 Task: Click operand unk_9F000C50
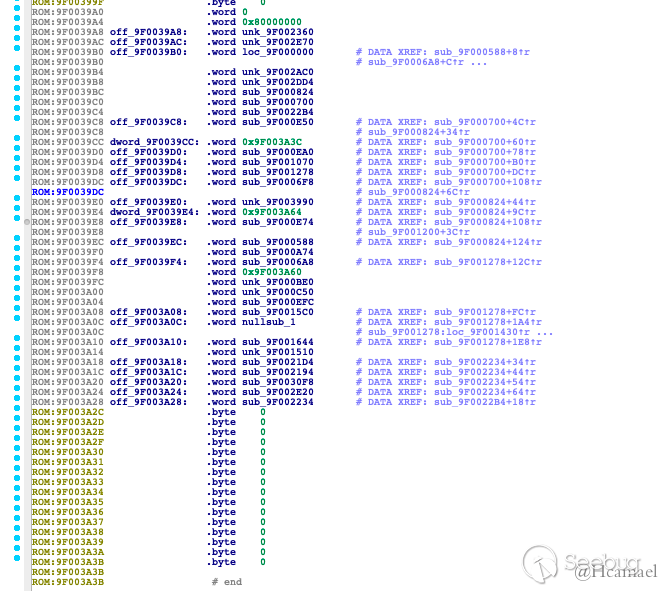click(278, 292)
